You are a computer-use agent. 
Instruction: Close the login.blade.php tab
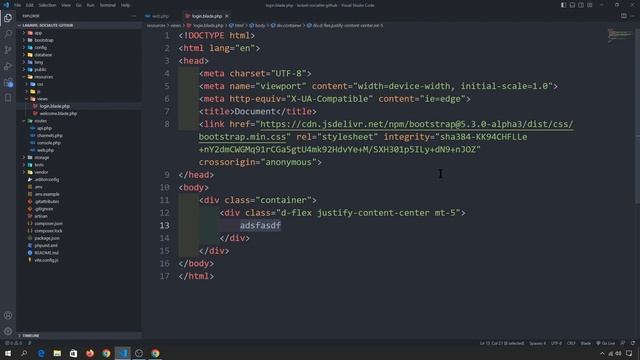click(x=227, y=16)
